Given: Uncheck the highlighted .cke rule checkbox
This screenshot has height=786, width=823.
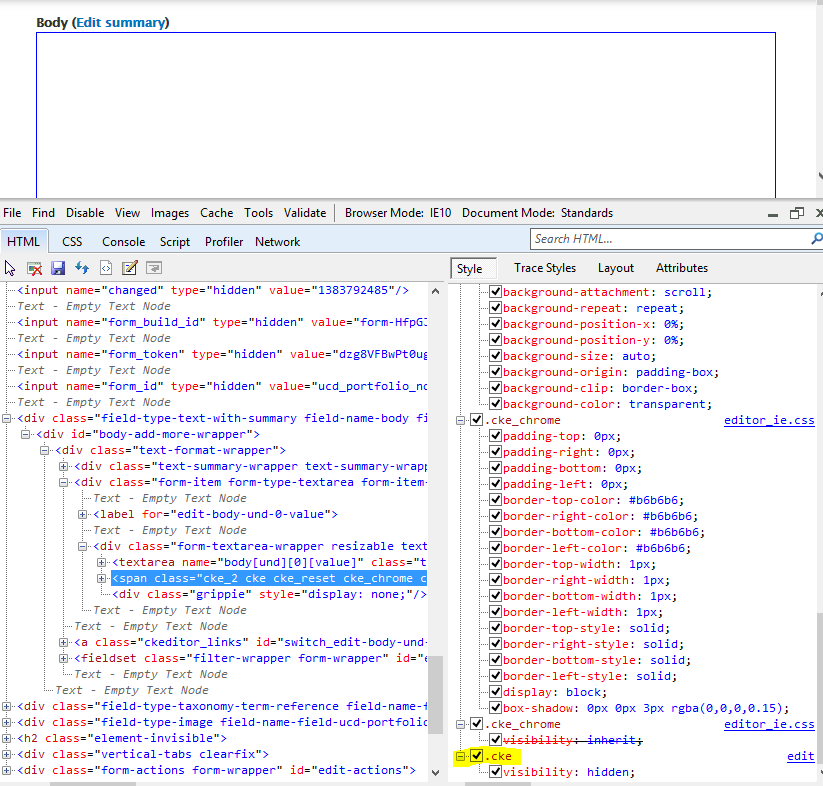Looking at the screenshot, I should (x=477, y=756).
